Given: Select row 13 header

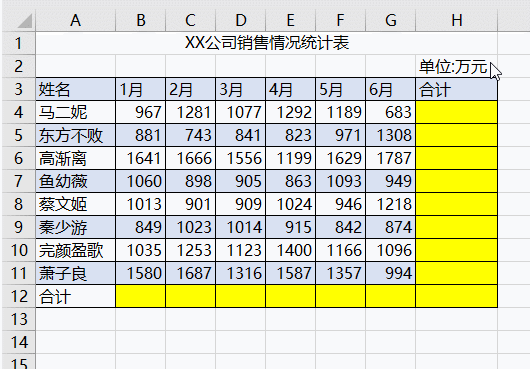Looking at the screenshot, I should point(19,319).
